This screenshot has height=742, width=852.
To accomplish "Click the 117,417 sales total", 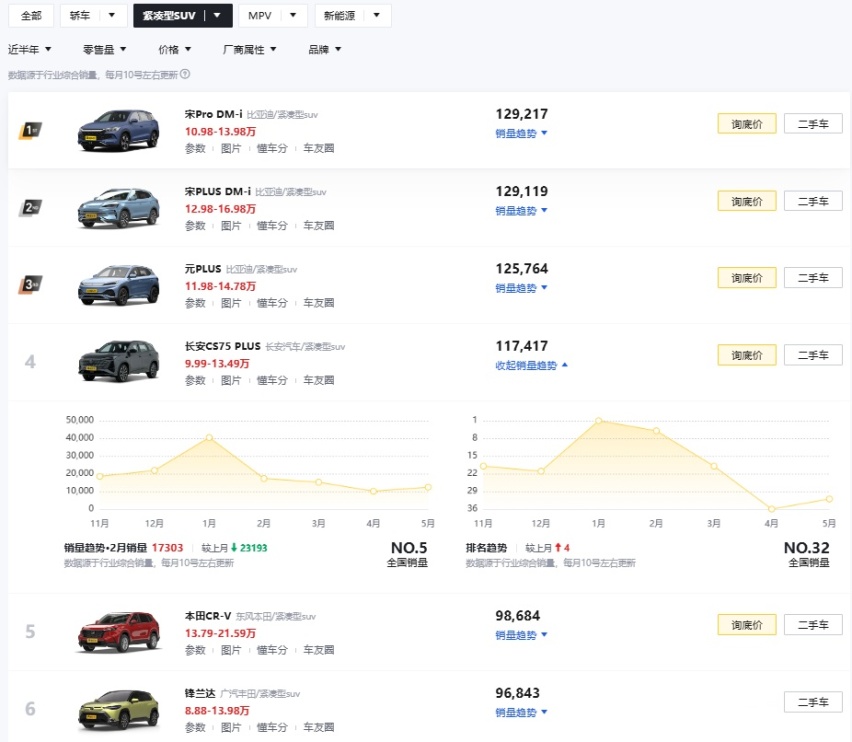I will 522,346.
